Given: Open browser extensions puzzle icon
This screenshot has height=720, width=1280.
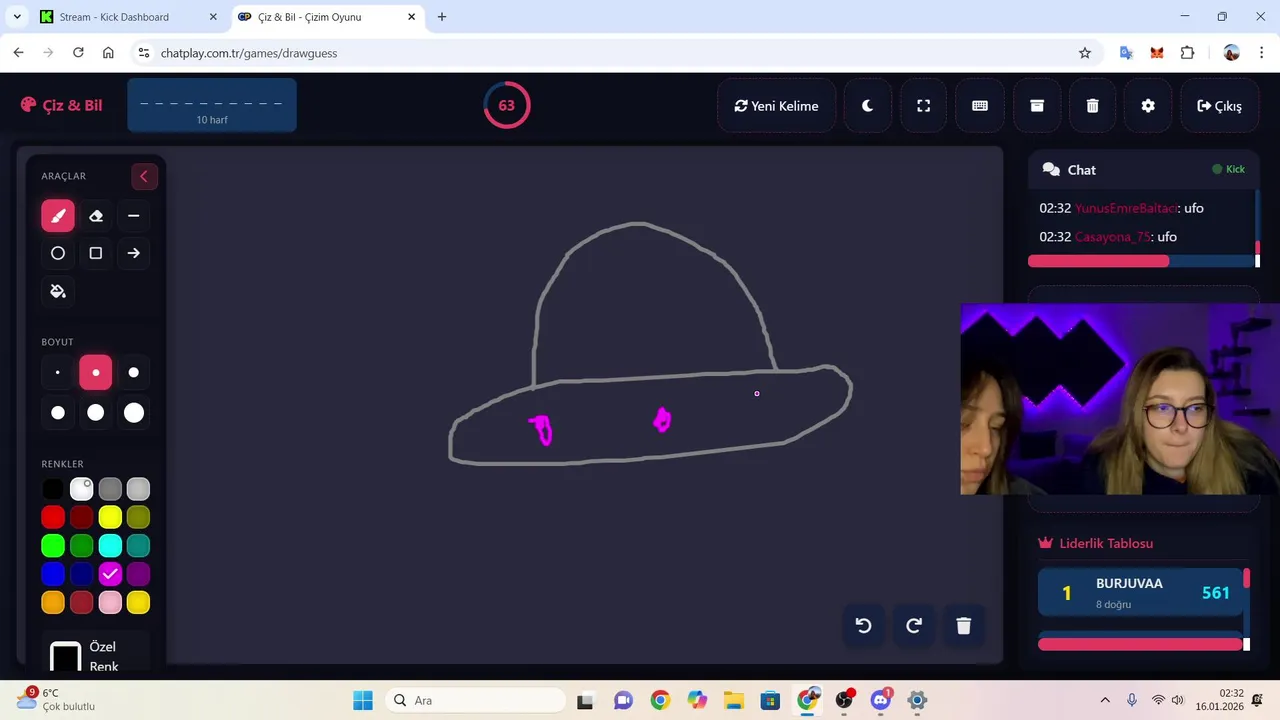Looking at the screenshot, I should 1188,53.
